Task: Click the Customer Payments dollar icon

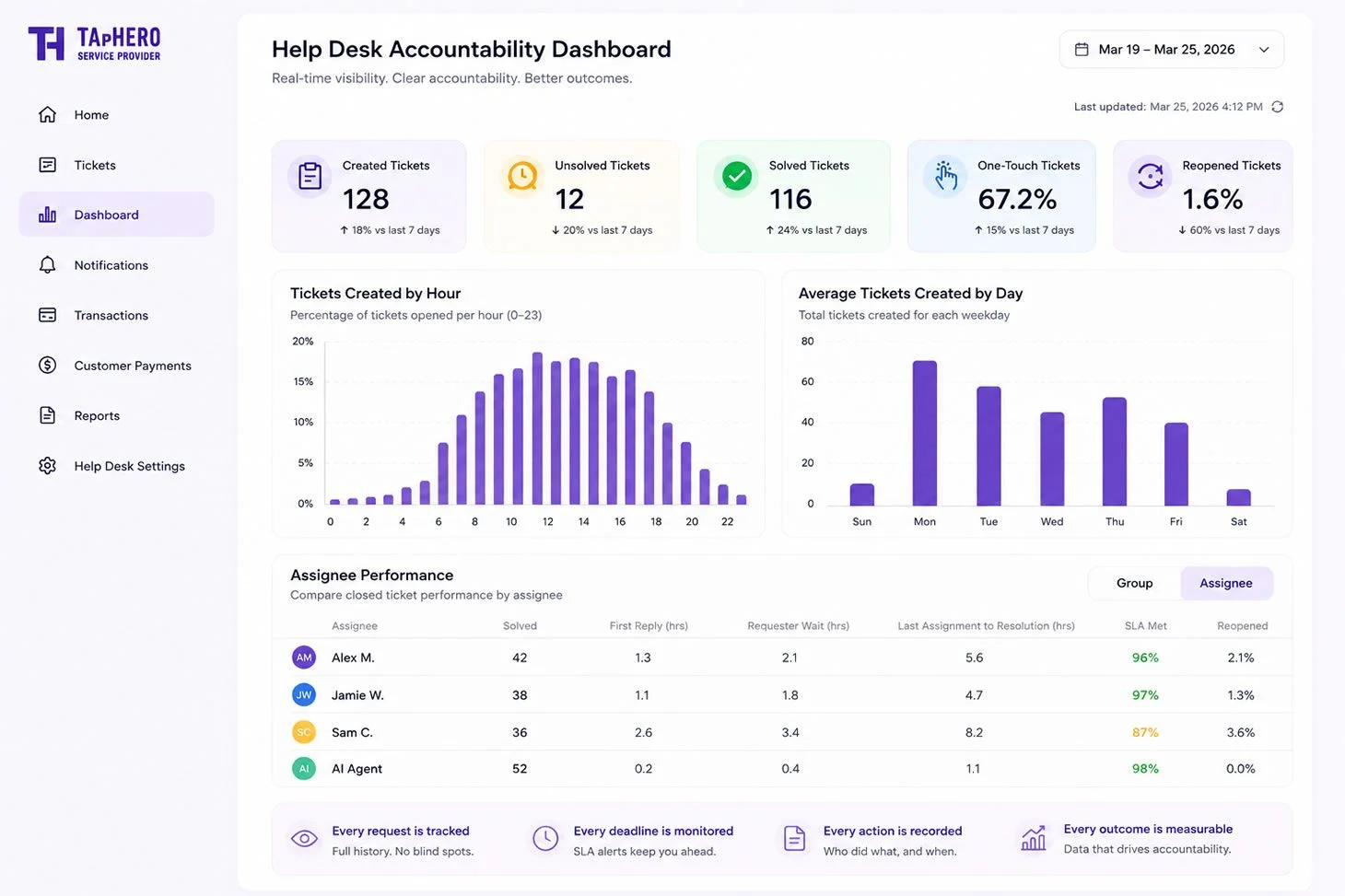Action: 48,365
